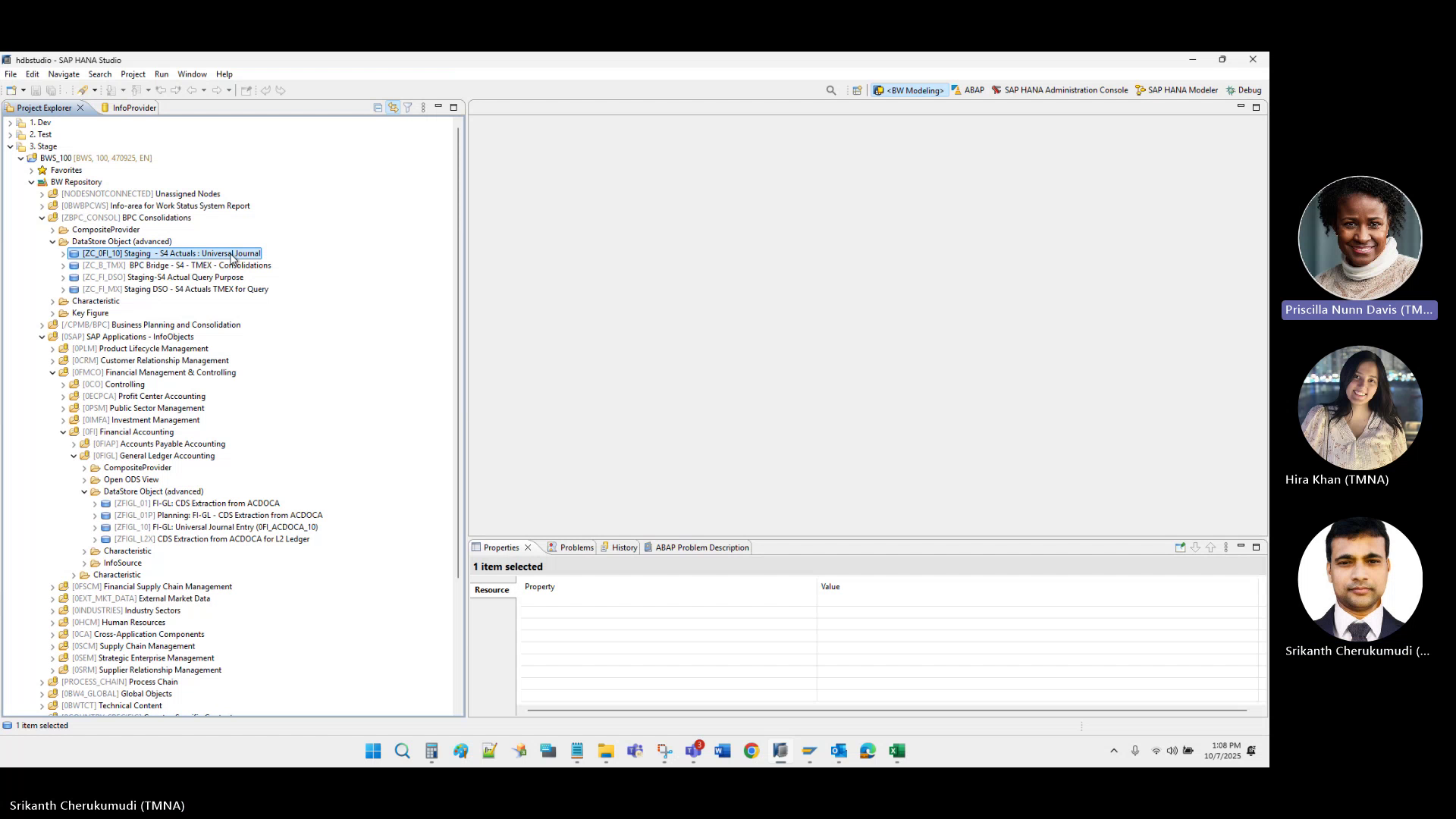Click the Collapse All icon in Project Explorer
This screenshot has height=819, width=1456.
378,107
